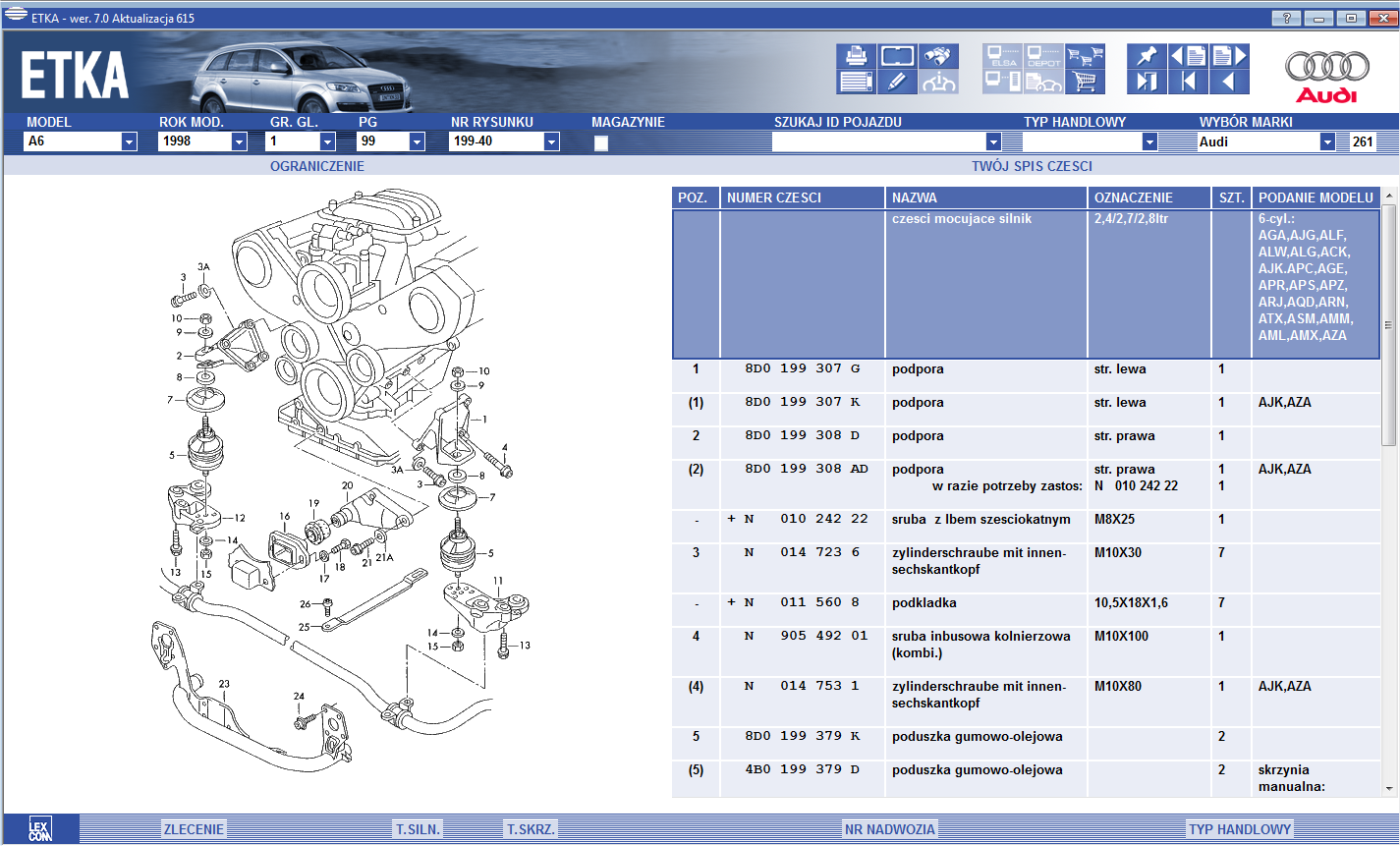Click the NAZWA column header
1400x846 pixels.
click(x=986, y=197)
